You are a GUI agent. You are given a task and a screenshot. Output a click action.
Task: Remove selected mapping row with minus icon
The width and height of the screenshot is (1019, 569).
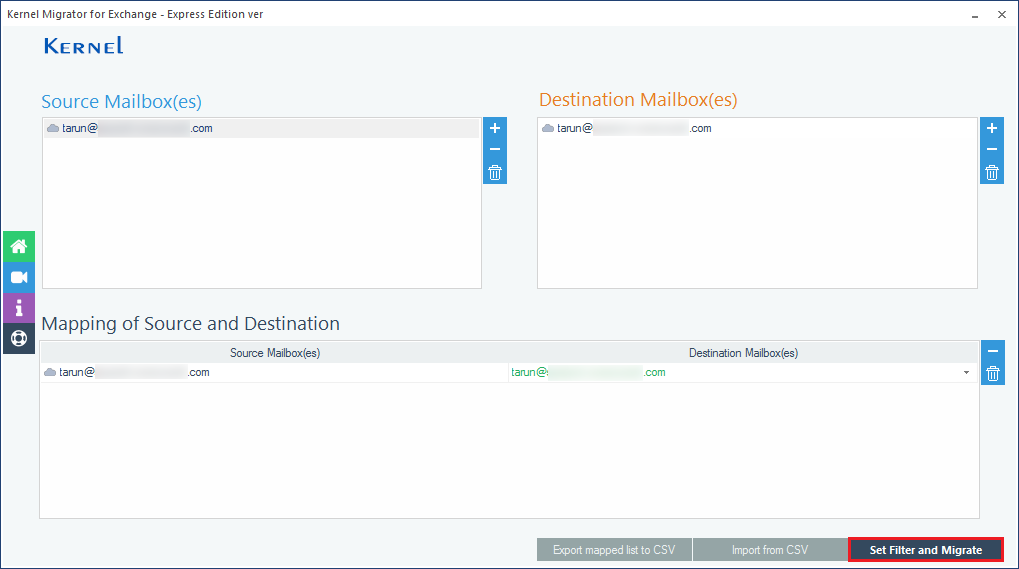pos(992,351)
